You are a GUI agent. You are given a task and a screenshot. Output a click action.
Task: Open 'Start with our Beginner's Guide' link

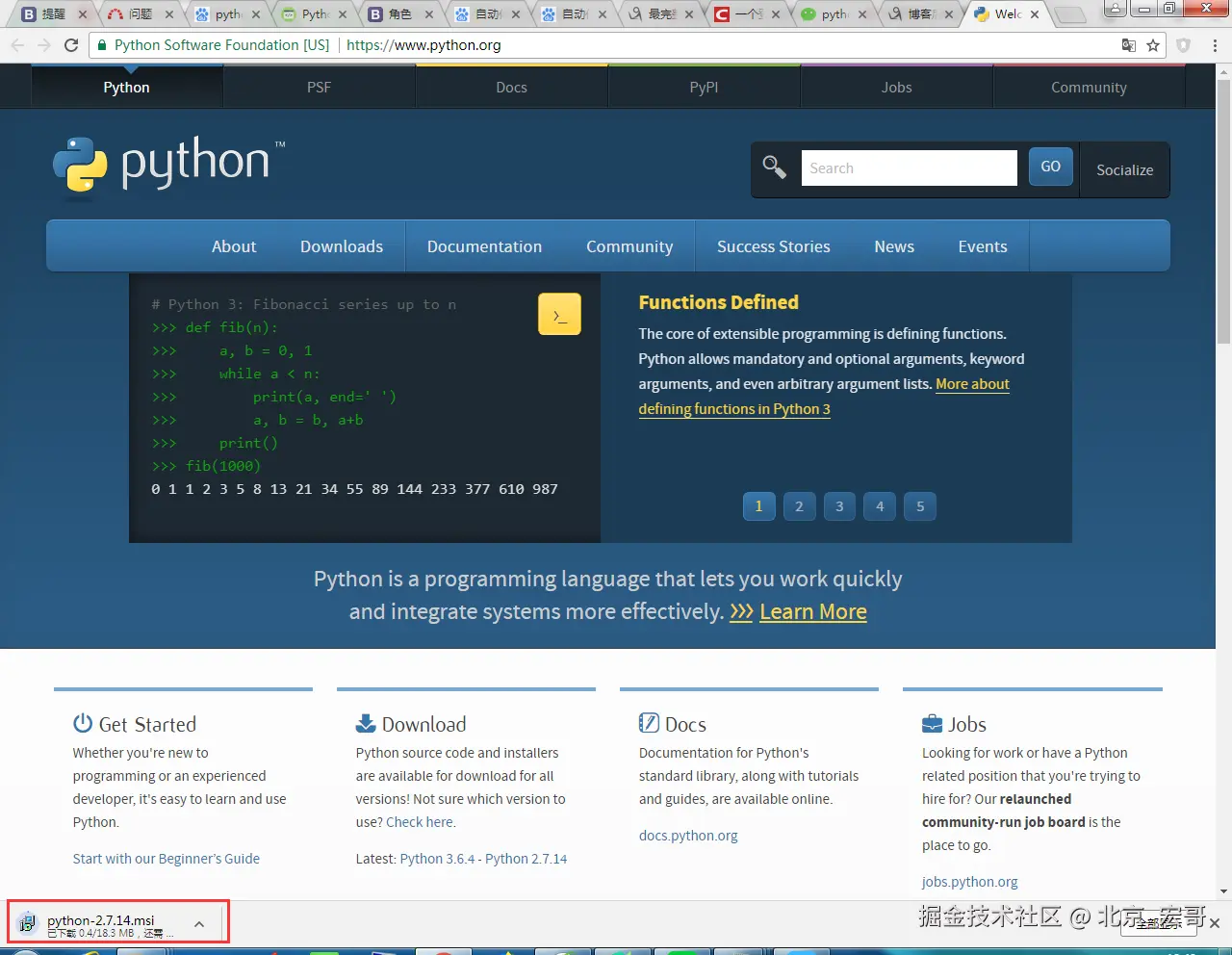pyautogui.click(x=167, y=859)
